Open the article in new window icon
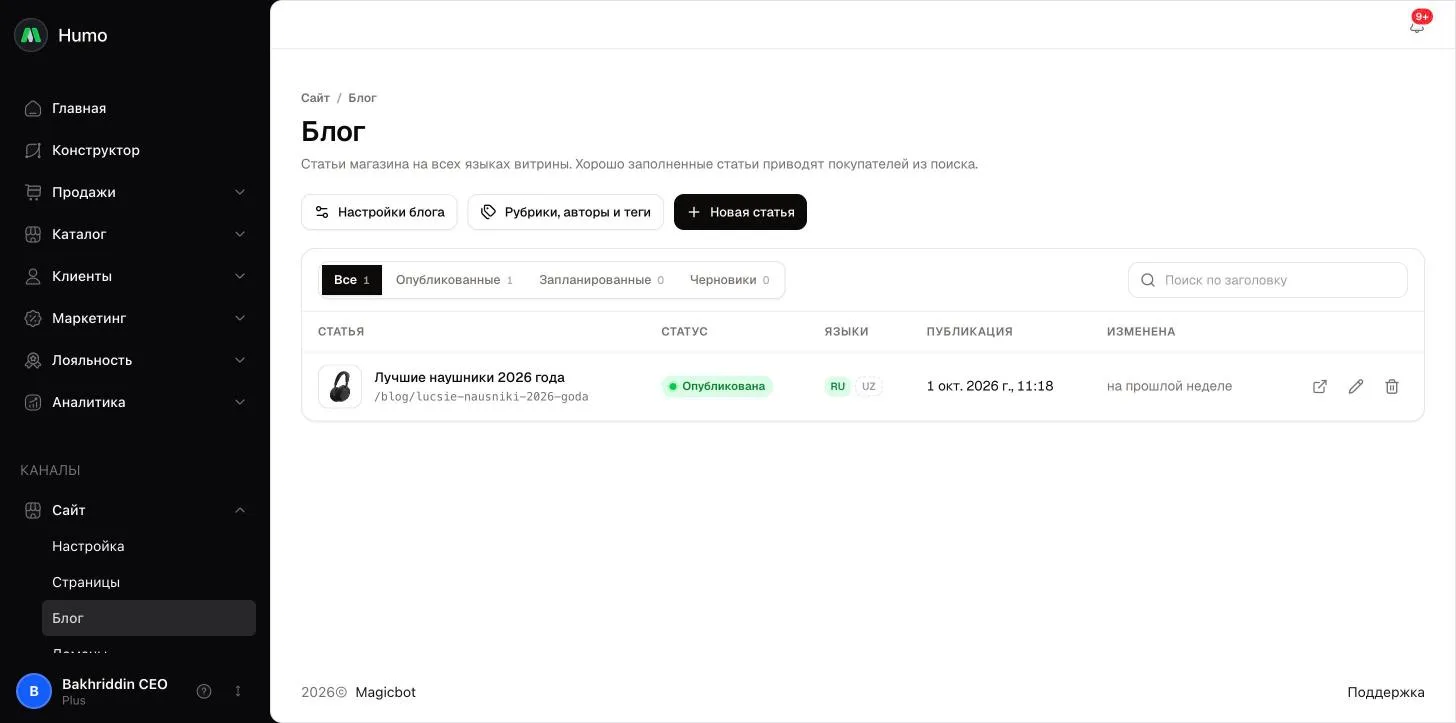The height and width of the screenshot is (723, 1456). [1320, 386]
